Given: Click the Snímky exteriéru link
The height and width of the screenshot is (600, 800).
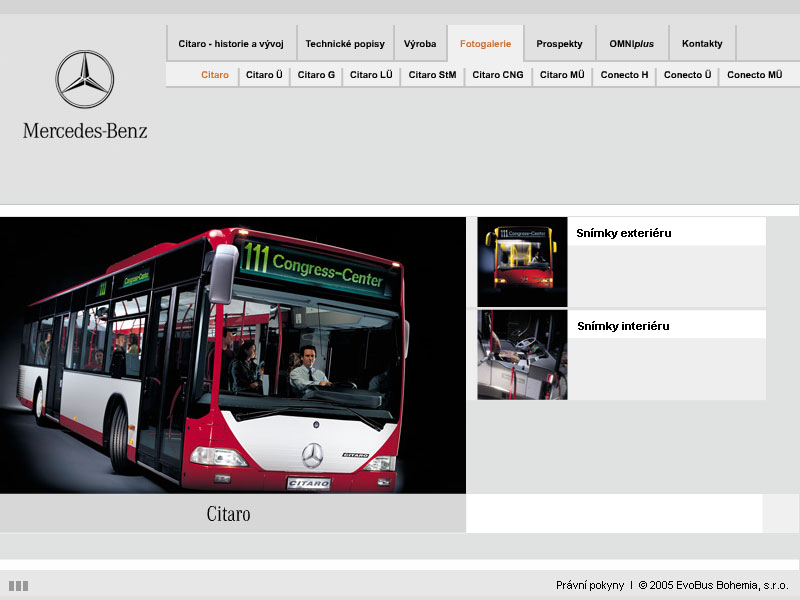Looking at the screenshot, I should pyautogui.click(x=623, y=233).
